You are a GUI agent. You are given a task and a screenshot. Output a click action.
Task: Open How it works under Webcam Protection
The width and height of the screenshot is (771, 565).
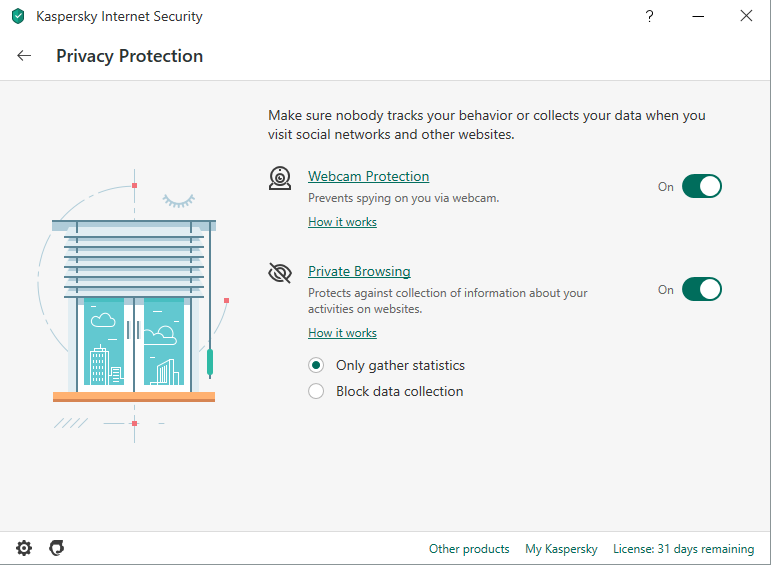coord(342,222)
